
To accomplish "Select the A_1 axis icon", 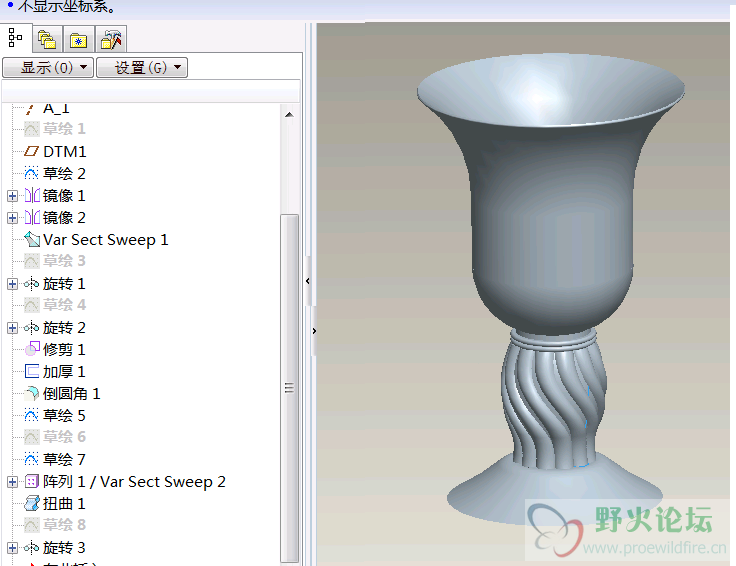I will click(x=31, y=109).
